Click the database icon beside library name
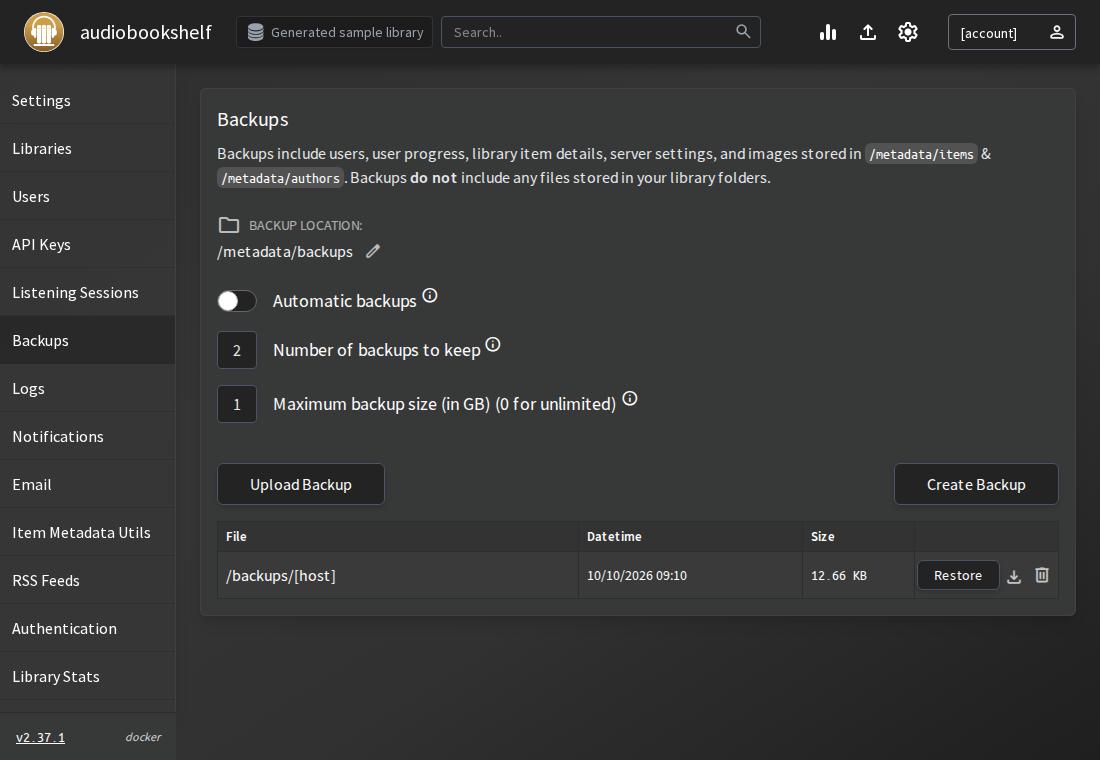The height and width of the screenshot is (760, 1100). 255,32
